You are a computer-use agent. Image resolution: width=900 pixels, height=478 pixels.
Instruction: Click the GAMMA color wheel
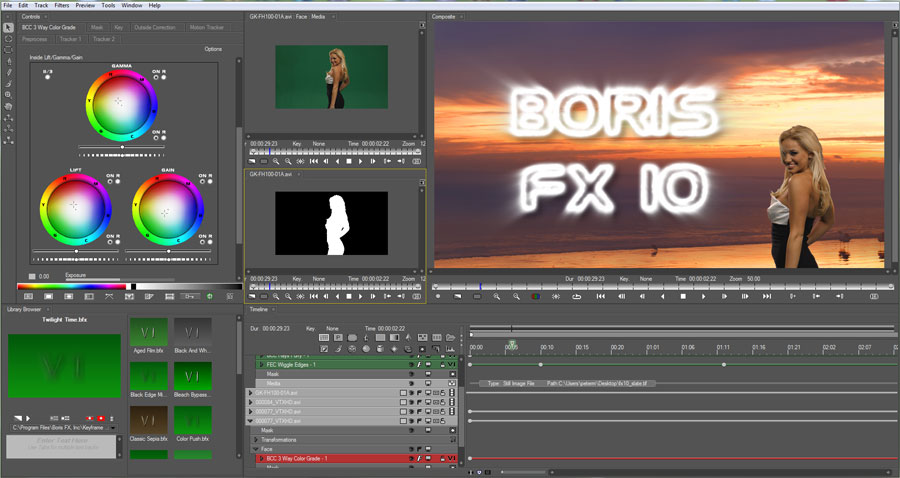[121, 105]
